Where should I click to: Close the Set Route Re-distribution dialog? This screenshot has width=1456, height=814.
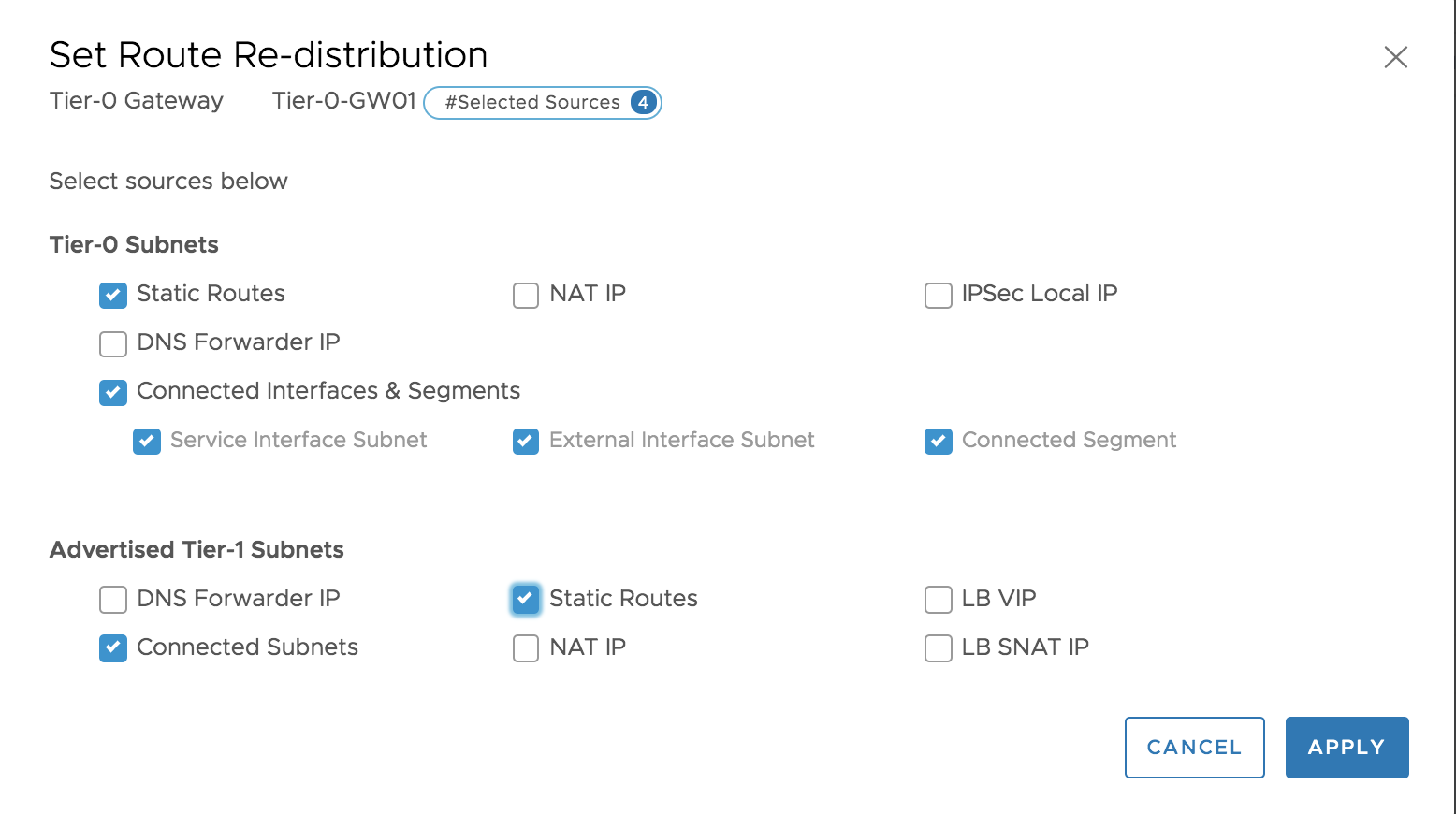coord(1396,57)
